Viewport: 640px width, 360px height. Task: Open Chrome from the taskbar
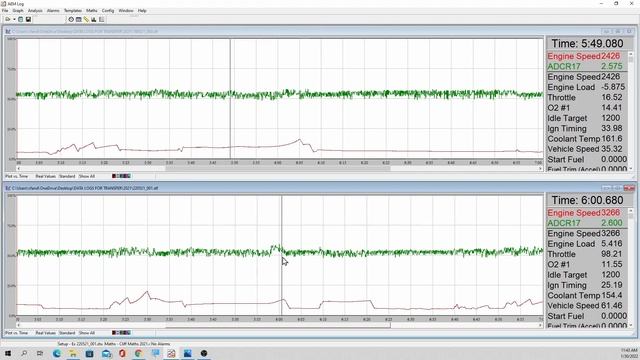click(x=138, y=353)
